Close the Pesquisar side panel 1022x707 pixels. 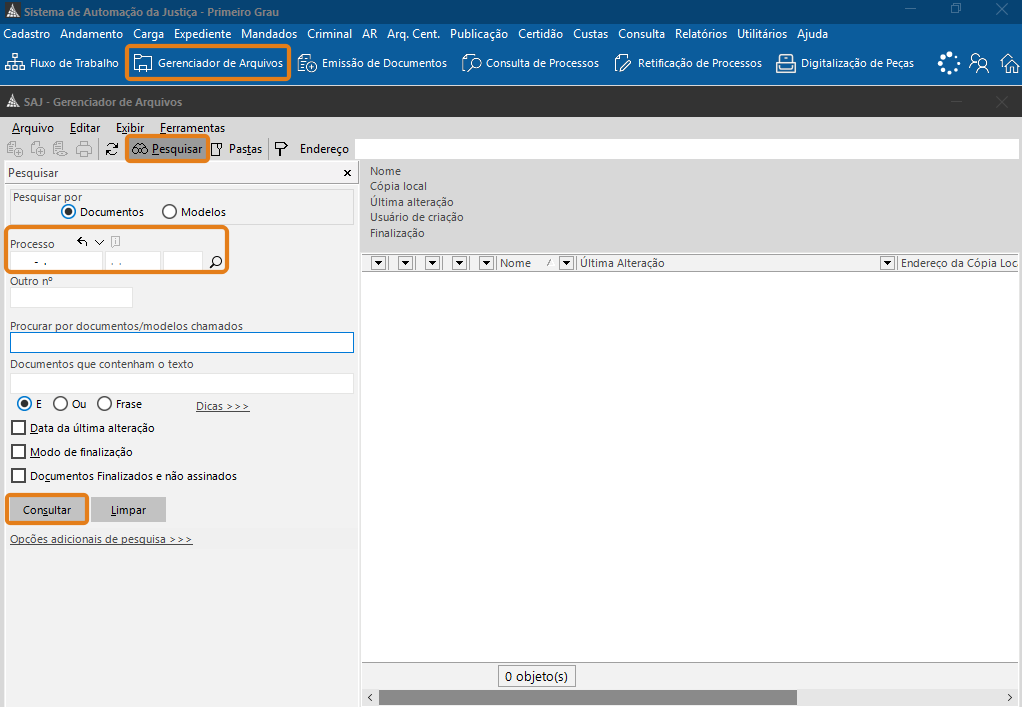(x=347, y=173)
